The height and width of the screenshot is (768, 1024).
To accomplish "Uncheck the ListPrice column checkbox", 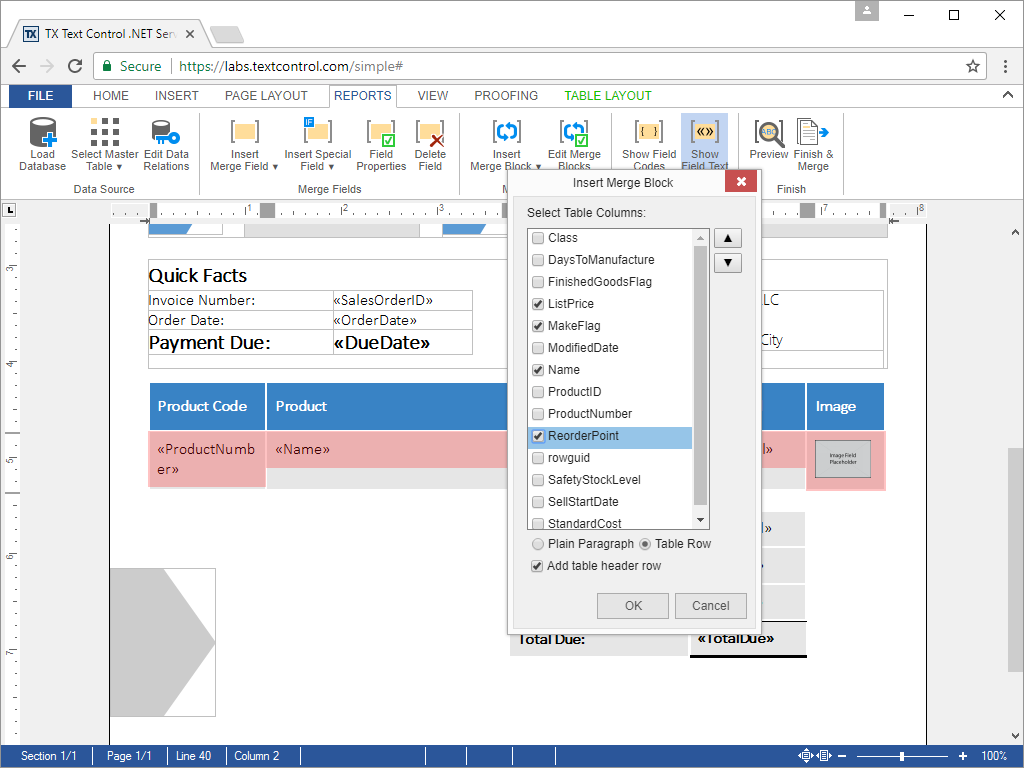I will [x=538, y=304].
